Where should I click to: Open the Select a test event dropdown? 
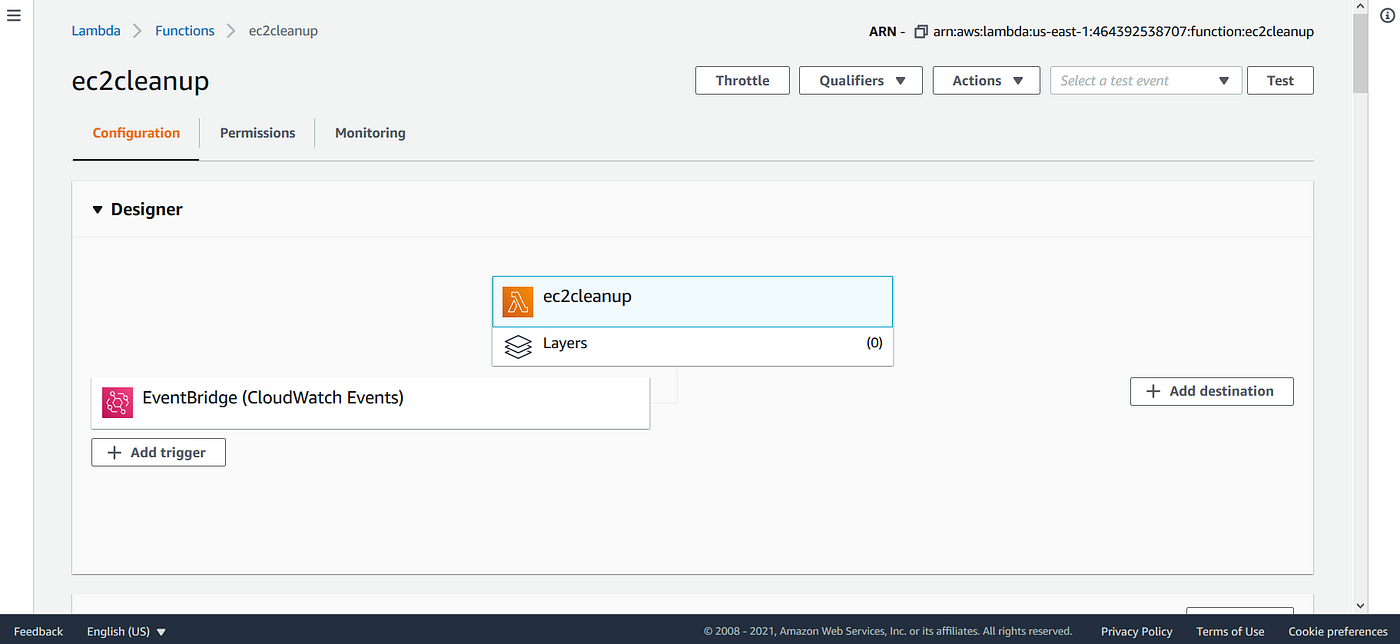coord(1146,80)
